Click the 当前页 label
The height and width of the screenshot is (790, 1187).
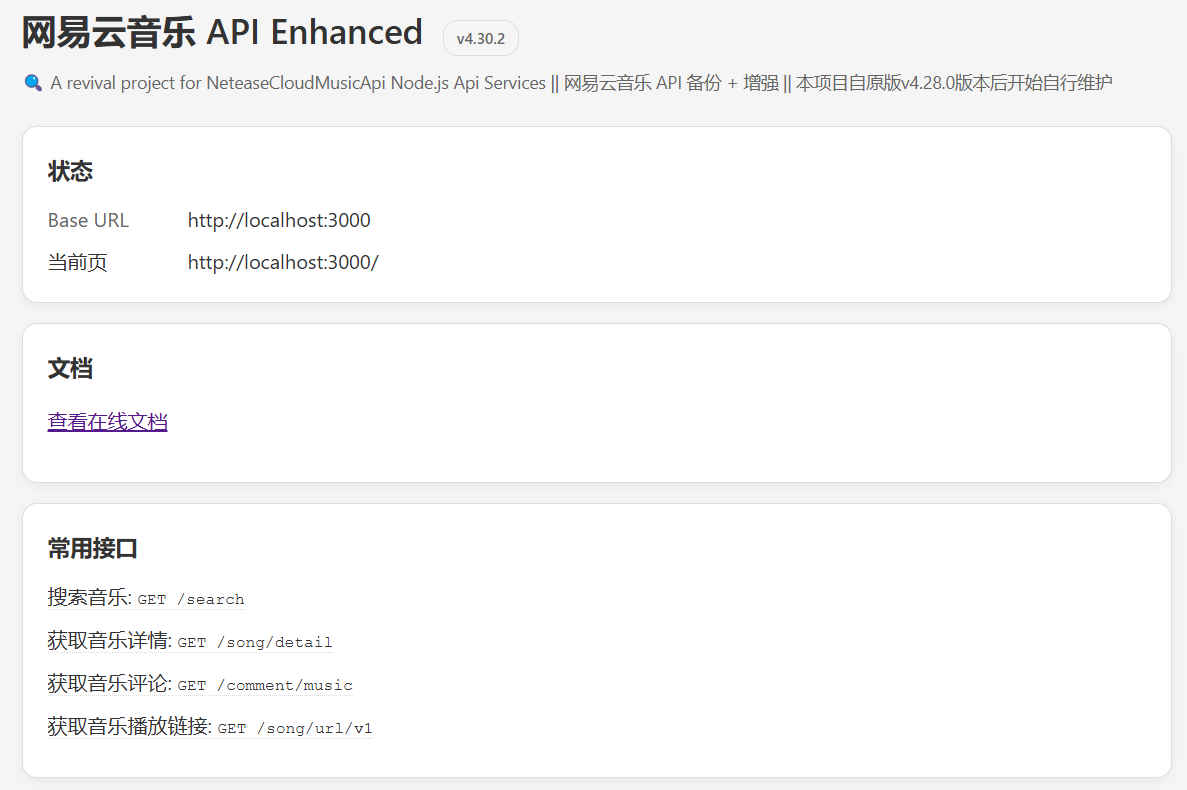click(77, 263)
